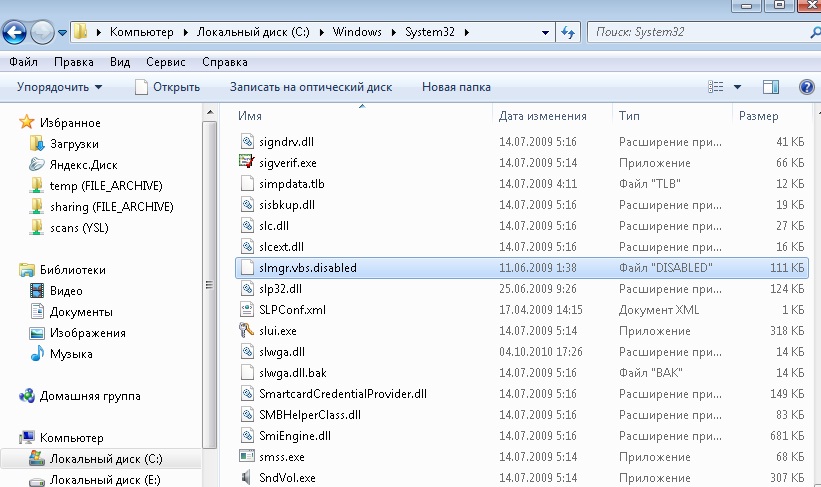Click navigation pane scrollbar up arrow
Screen dimensions: 821x487
click(209, 112)
